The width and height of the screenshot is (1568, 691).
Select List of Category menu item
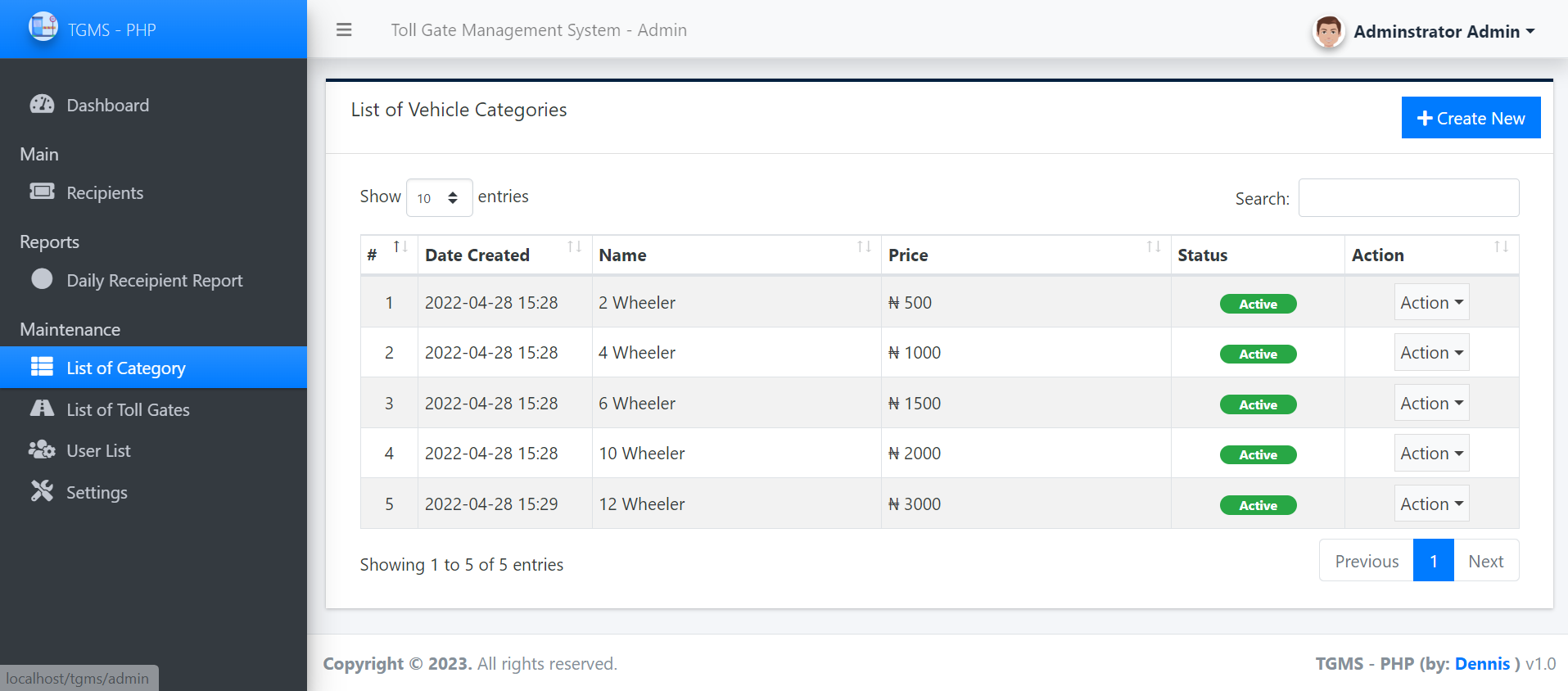(x=126, y=368)
